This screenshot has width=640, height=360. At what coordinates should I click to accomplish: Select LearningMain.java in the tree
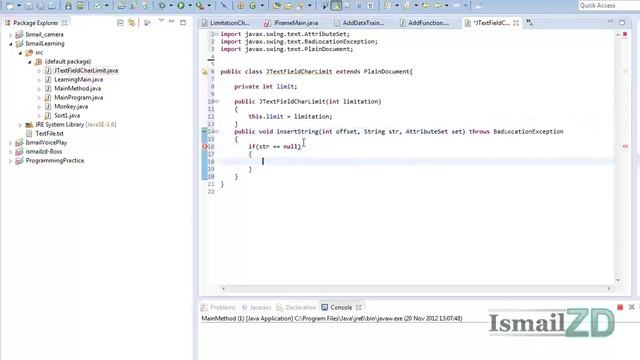coord(74,80)
